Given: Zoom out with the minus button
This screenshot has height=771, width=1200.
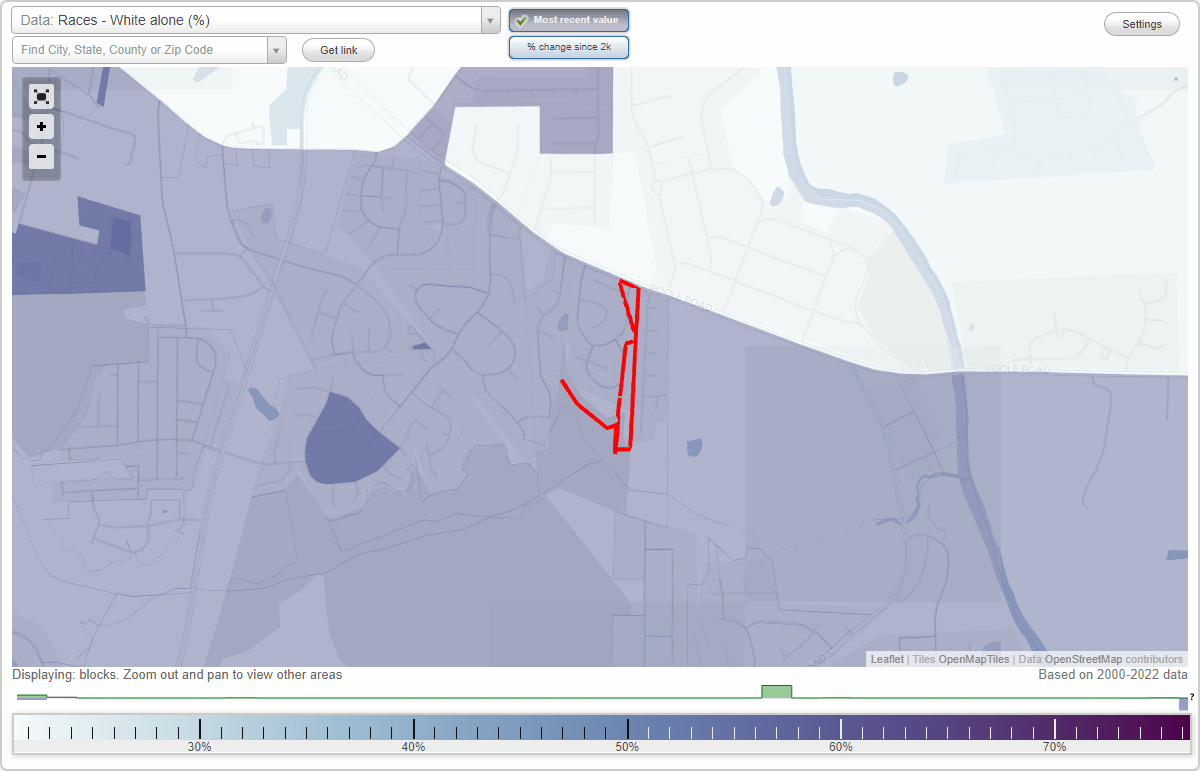Looking at the screenshot, I should 41,156.
